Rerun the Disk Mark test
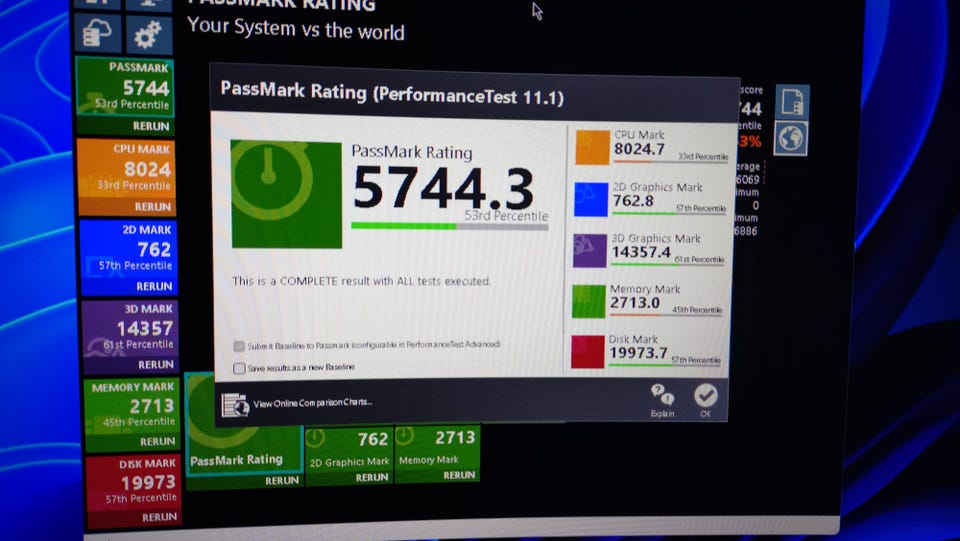This screenshot has height=541, width=960. 159,517
